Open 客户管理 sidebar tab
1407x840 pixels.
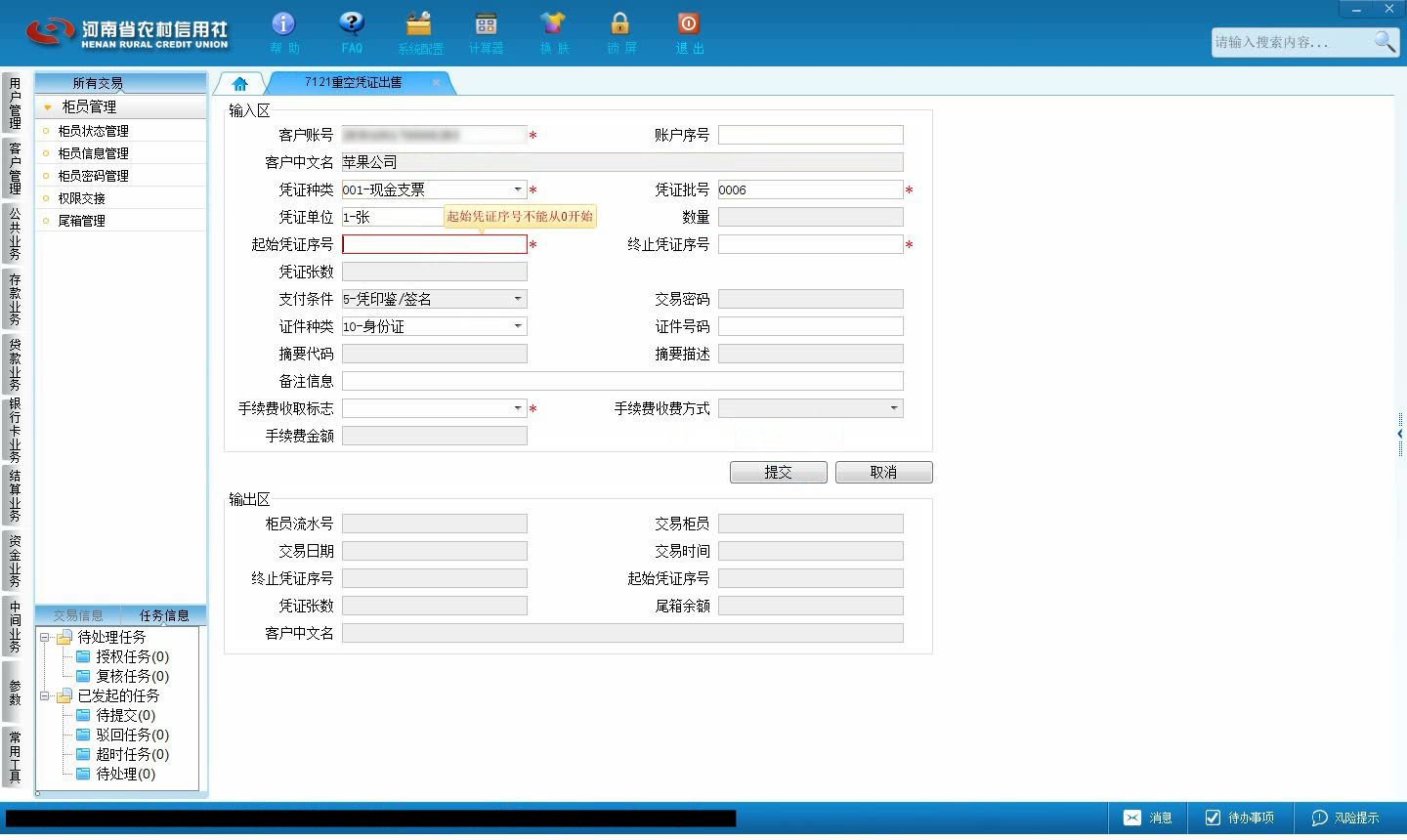click(x=15, y=167)
